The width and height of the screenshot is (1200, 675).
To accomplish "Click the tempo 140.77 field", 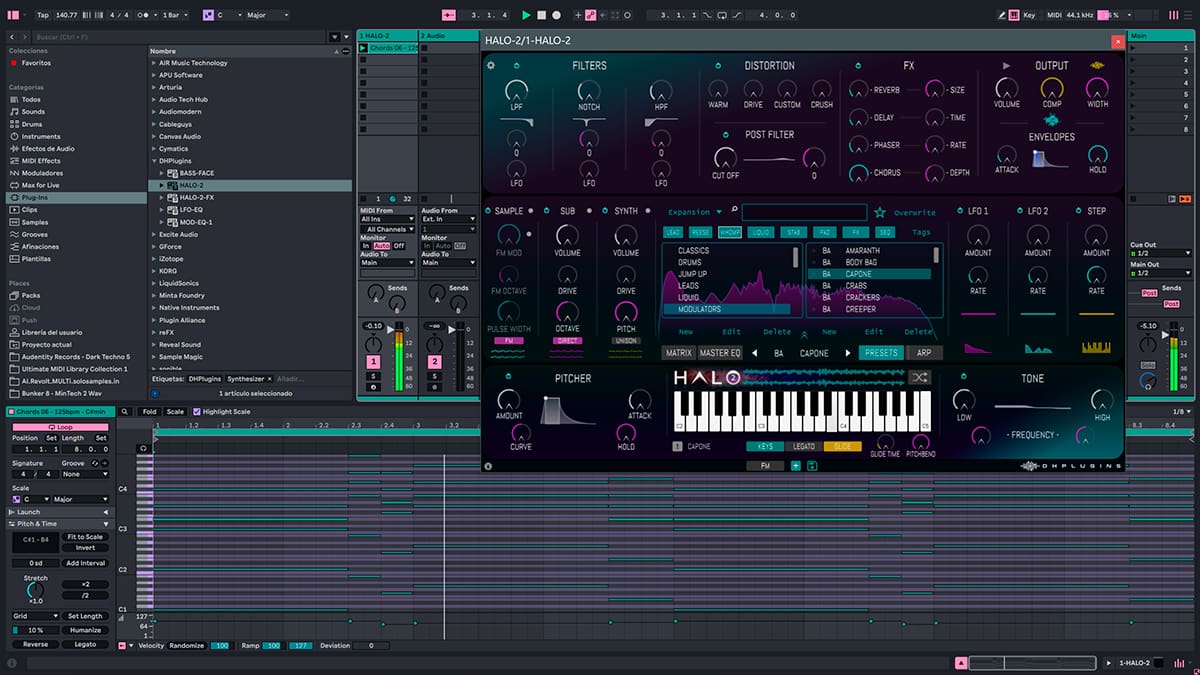I will (67, 15).
